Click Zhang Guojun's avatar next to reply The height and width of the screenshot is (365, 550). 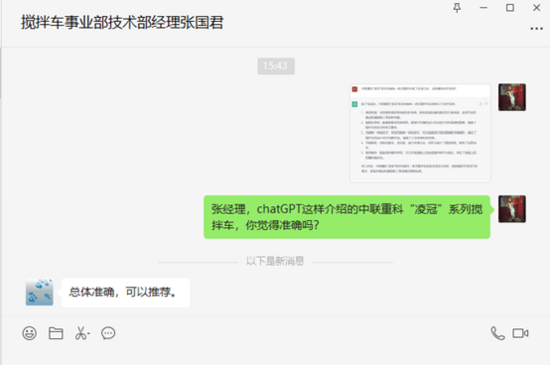pos(39,292)
